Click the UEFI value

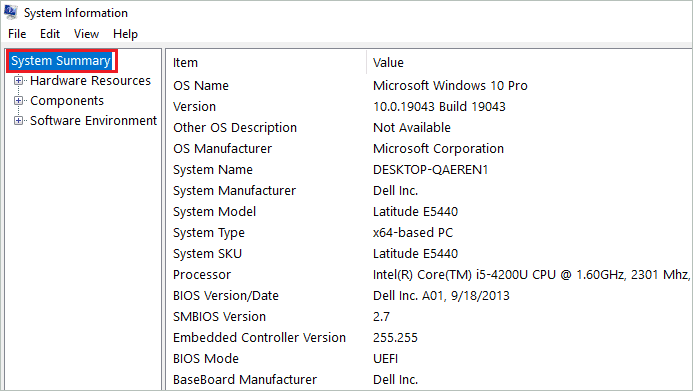(385, 358)
